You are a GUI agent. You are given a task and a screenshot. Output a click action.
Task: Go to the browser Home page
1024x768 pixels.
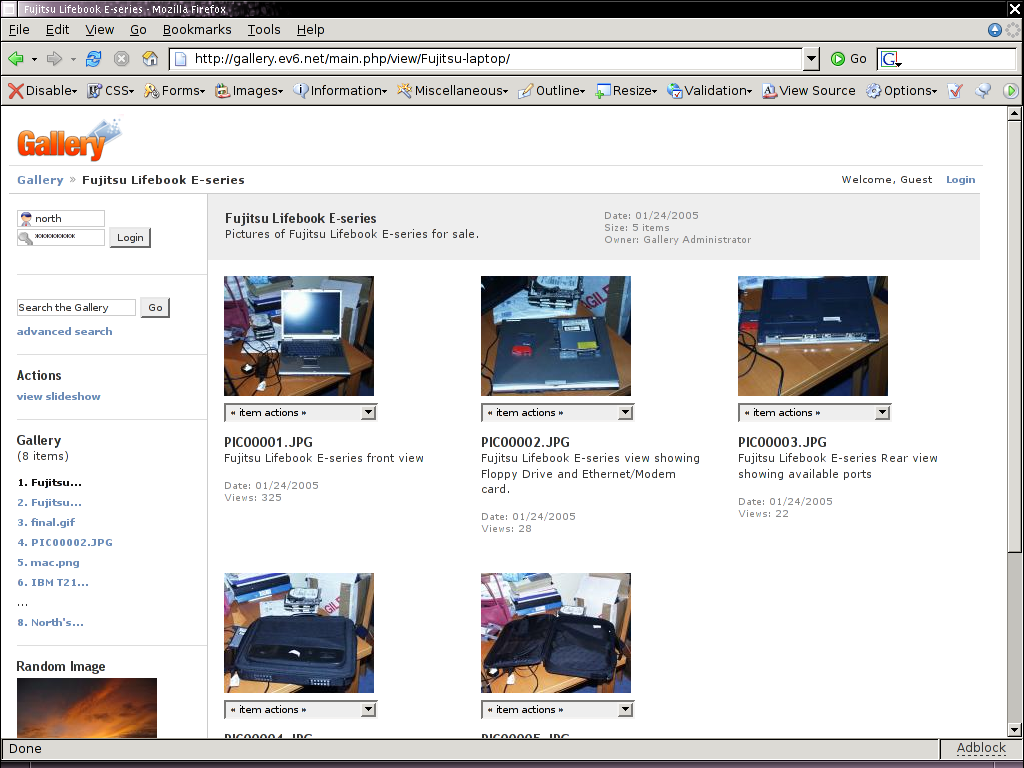point(150,59)
